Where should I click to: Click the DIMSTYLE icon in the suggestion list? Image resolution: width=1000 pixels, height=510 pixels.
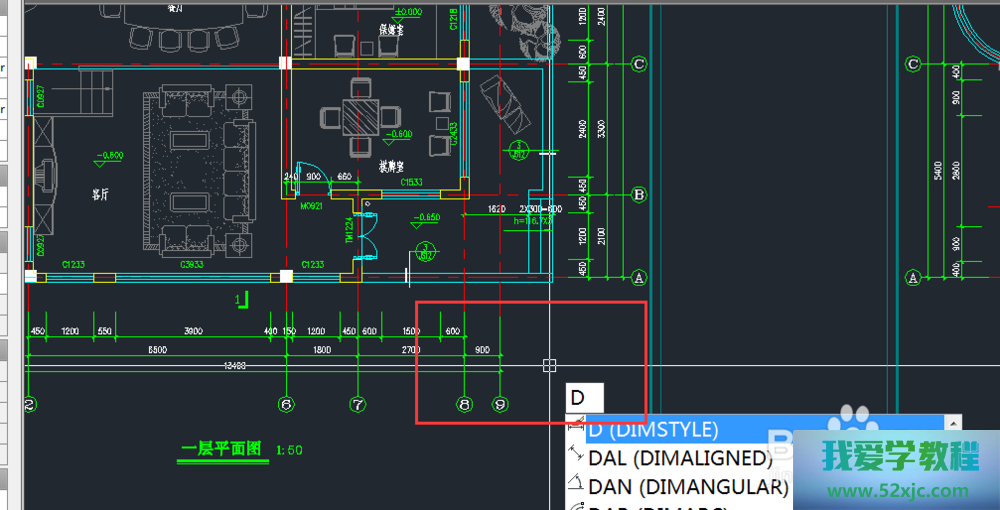[x=576, y=429]
